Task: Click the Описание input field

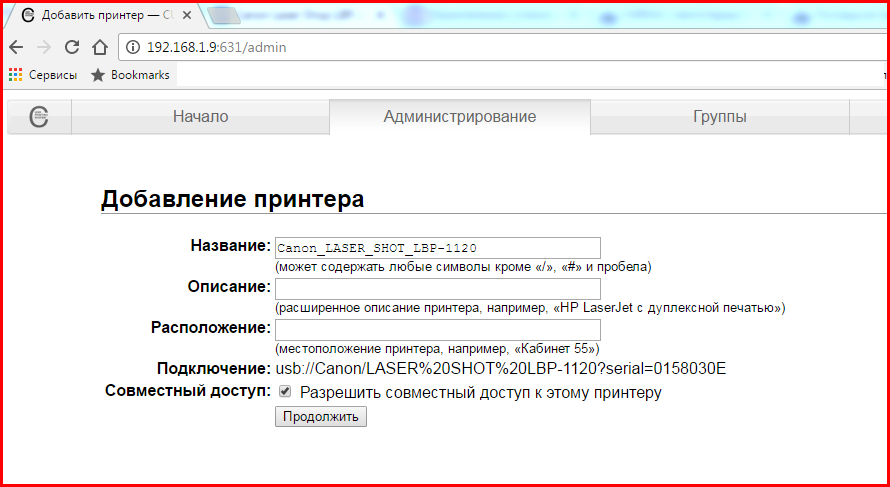Action: tap(437, 289)
